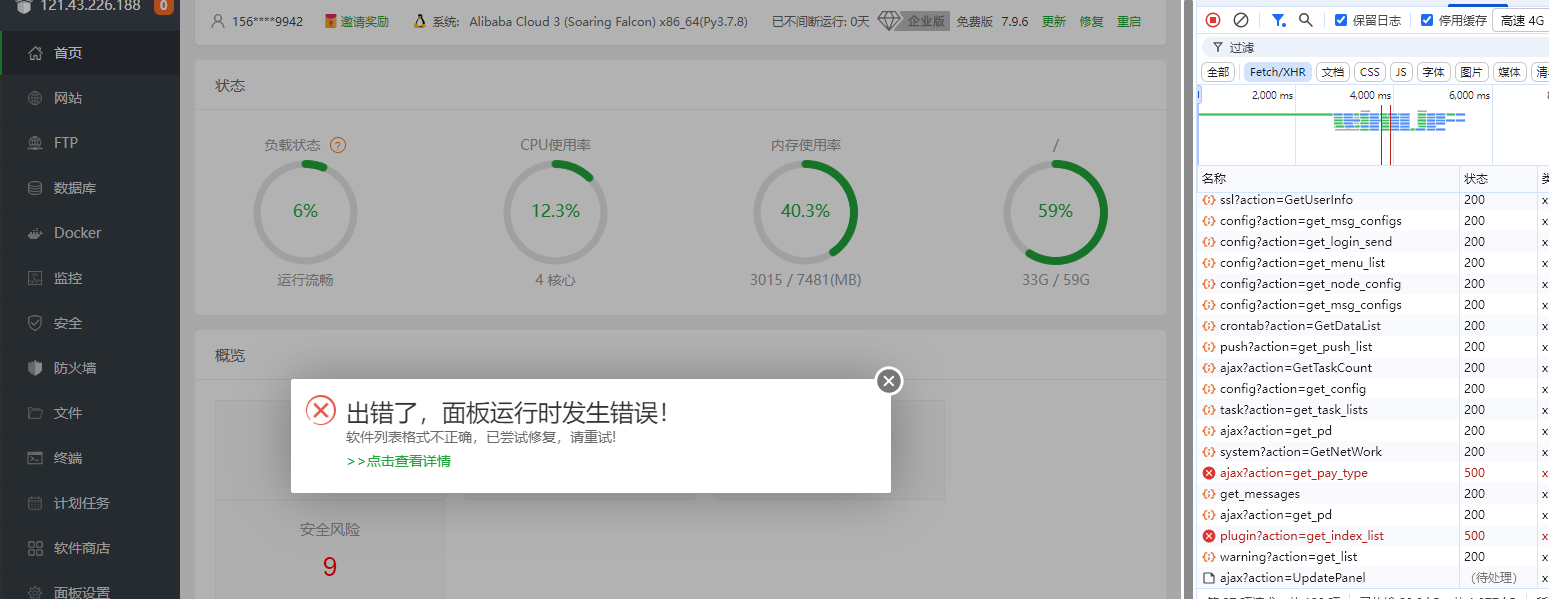Click the 终端 terminal icon
This screenshot has height=599, width=1549.
[x=35, y=458]
